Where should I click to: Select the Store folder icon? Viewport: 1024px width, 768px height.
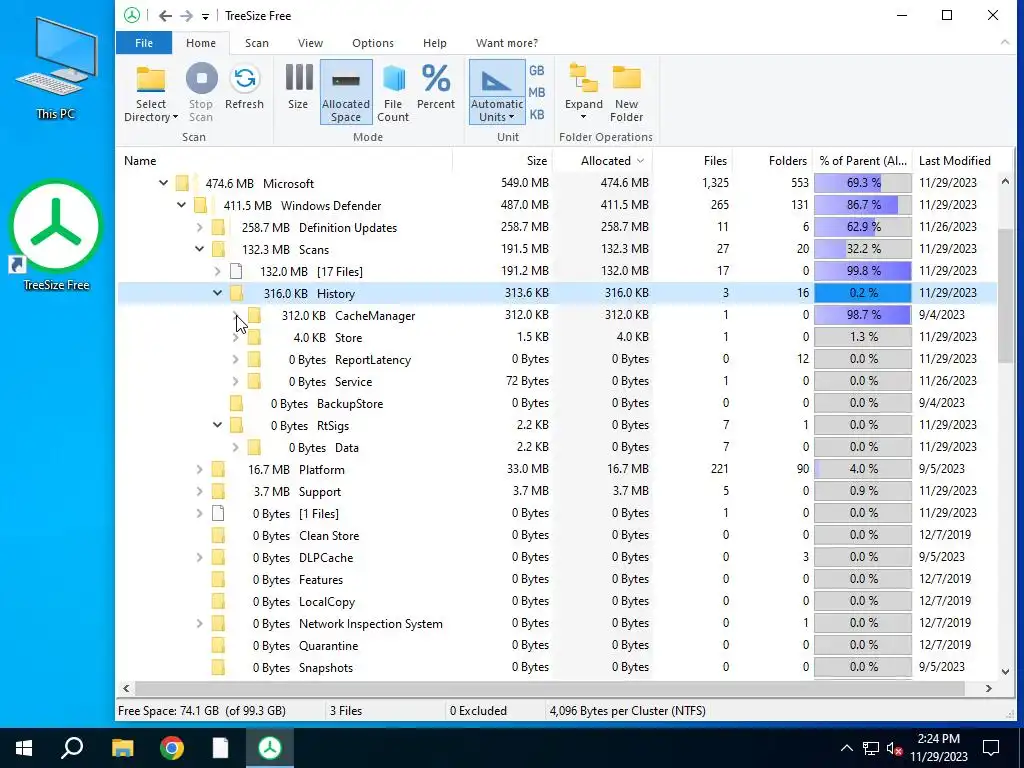coord(254,337)
